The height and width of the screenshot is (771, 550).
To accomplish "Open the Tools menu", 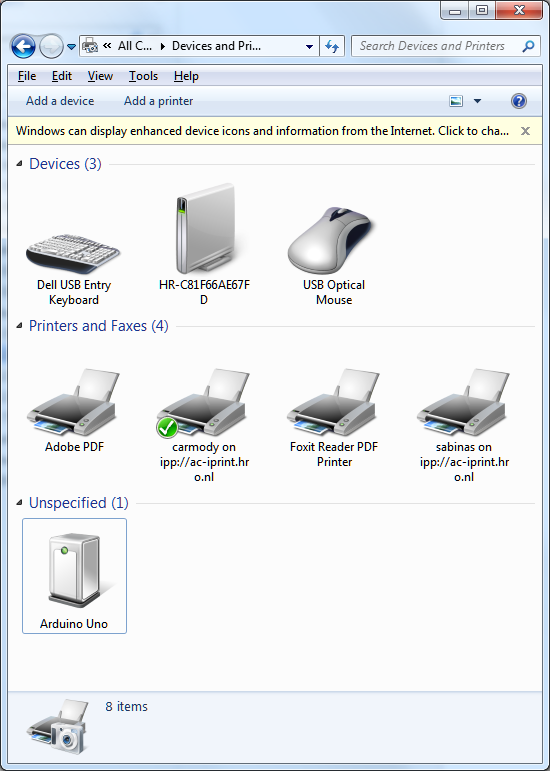I will pos(143,76).
